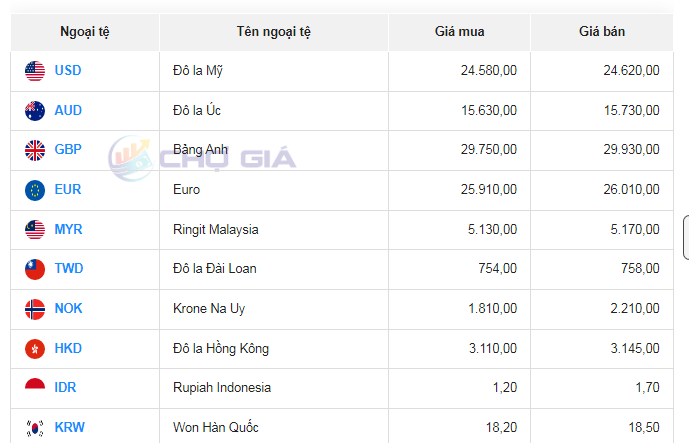This screenshot has height=443, width=689.
Task: Click the United Kingdom flag icon
Action: point(35,150)
